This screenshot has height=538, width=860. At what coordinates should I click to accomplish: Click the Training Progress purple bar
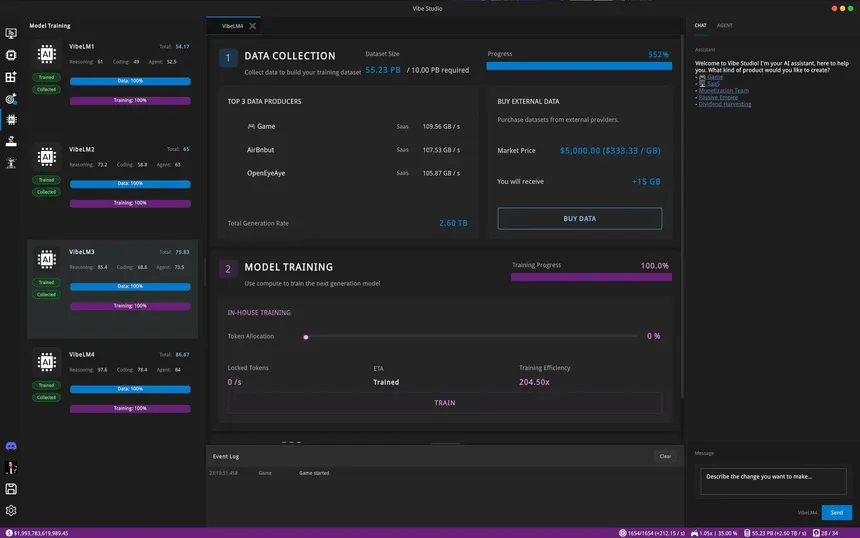pyautogui.click(x=591, y=277)
